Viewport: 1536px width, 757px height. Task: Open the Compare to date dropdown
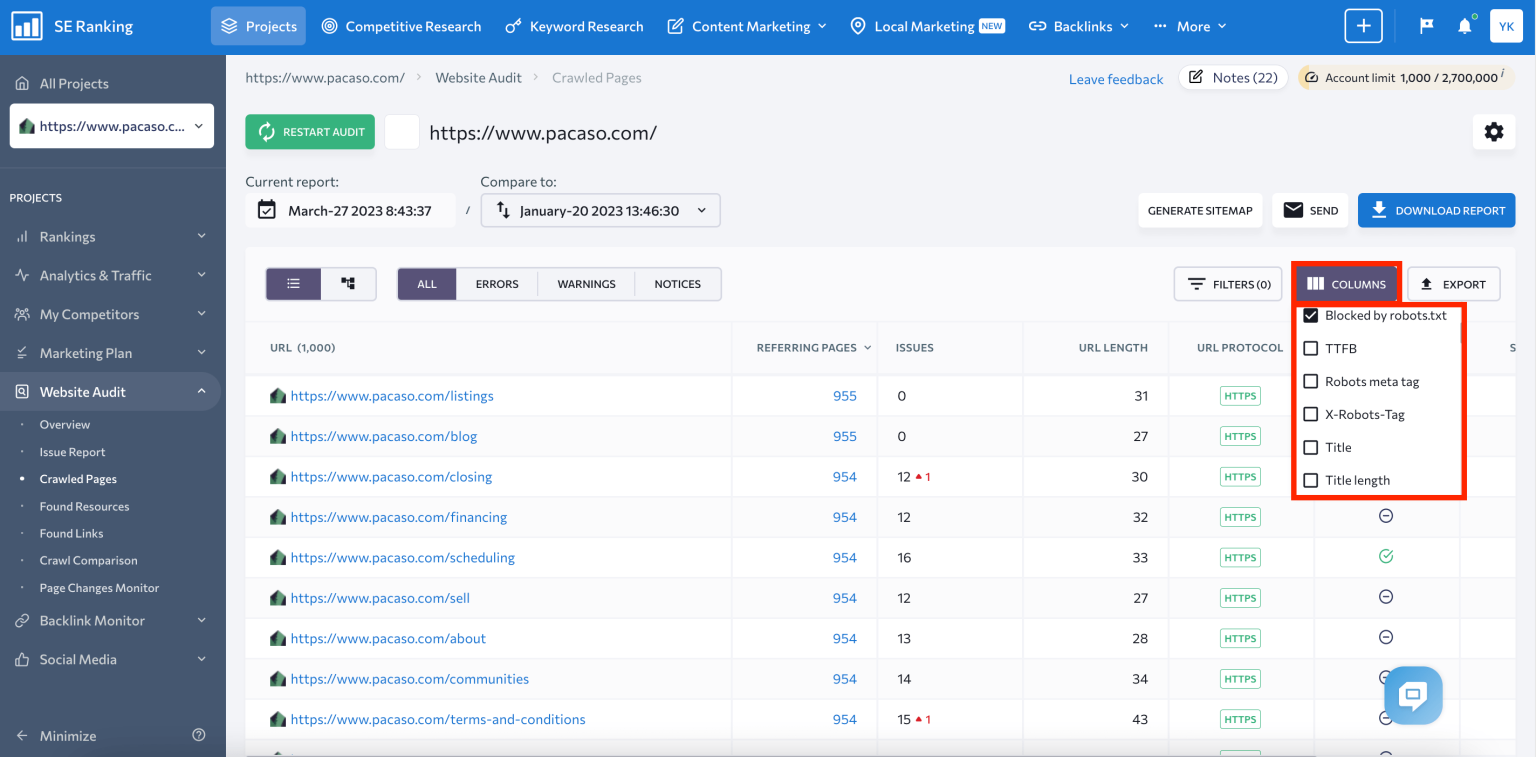[x=600, y=210]
